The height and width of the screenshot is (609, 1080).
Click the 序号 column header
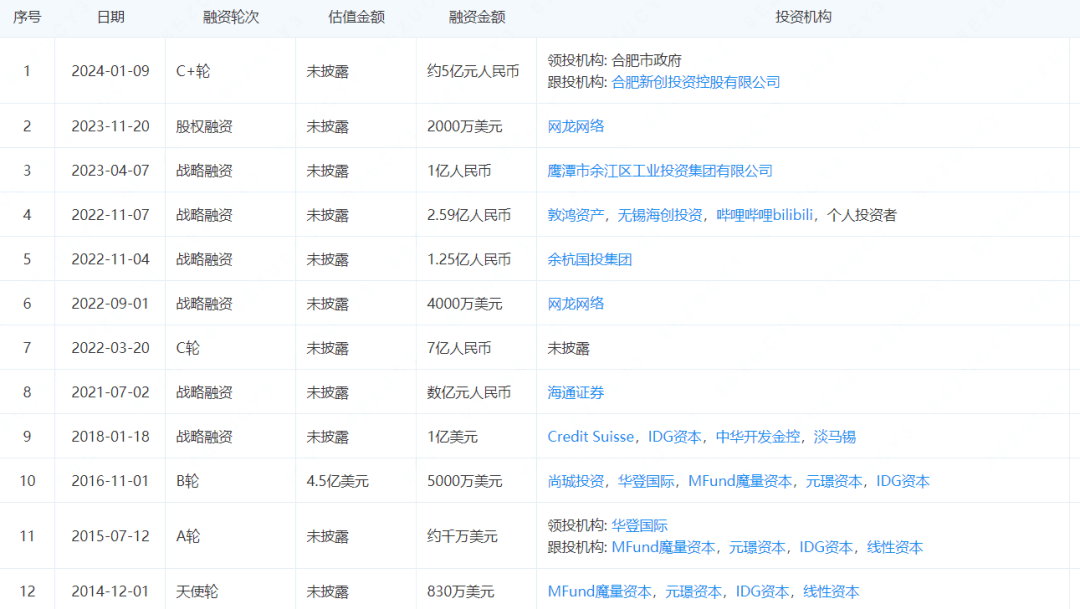pyautogui.click(x=27, y=17)
